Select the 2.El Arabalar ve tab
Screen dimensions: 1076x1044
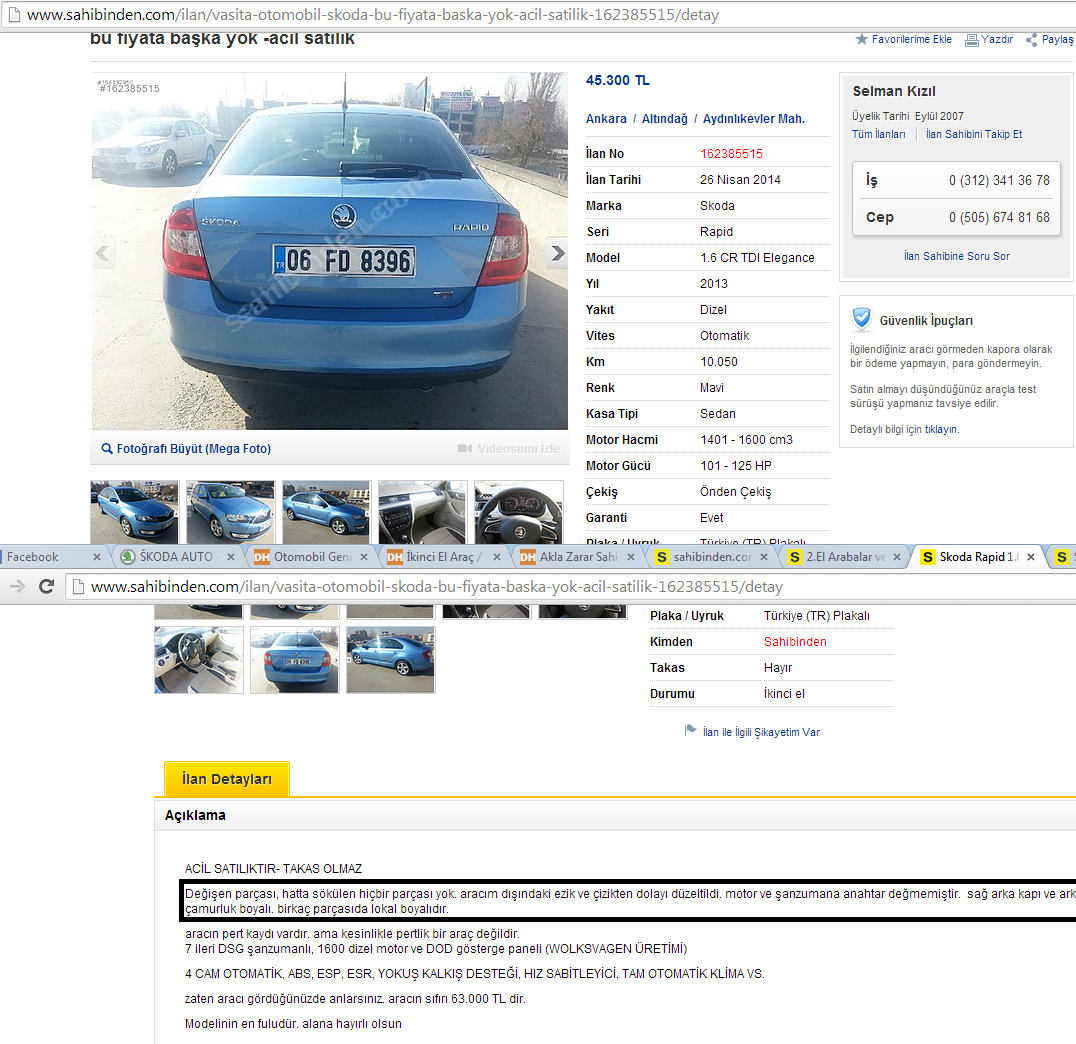click(843, 557)
